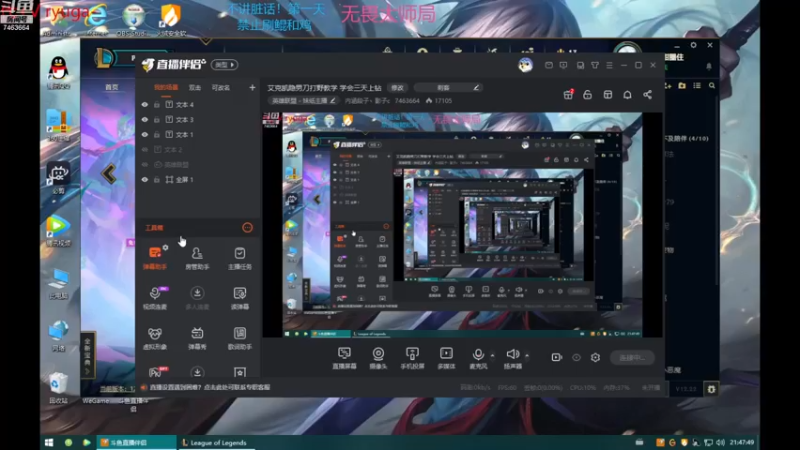Image resolution: width=800 pixels, height=450 pixels.
Task: Switch to the 我的场景 tab
Action: click(x=166, y=88)
